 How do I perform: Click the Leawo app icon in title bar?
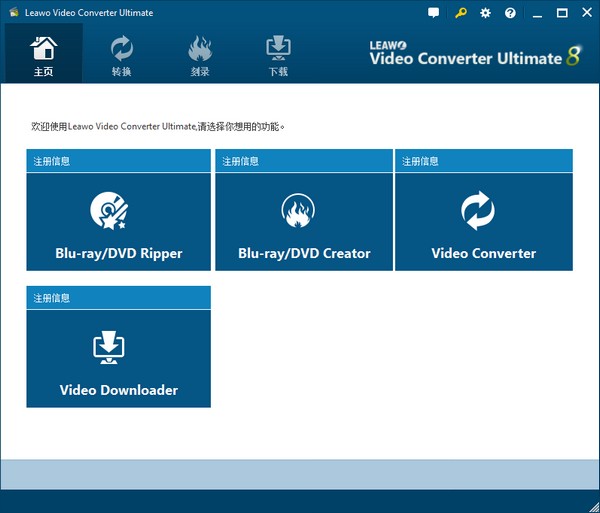tap(10, 13)
